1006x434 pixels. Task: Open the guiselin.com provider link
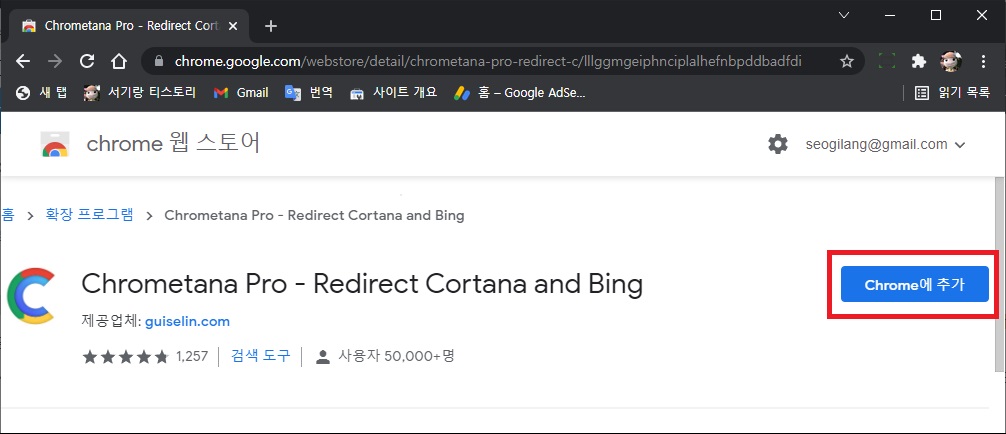coord(187,321)
